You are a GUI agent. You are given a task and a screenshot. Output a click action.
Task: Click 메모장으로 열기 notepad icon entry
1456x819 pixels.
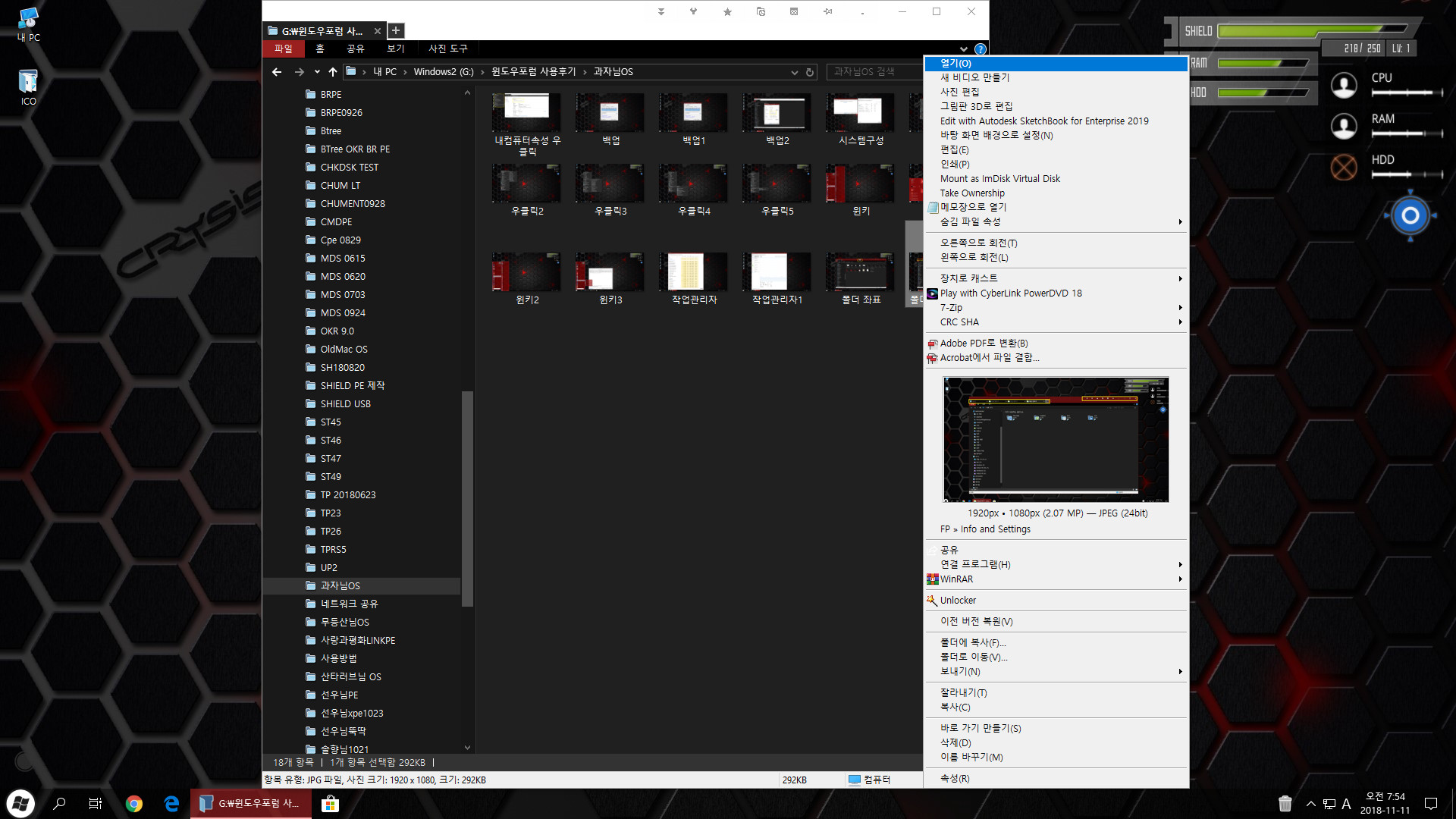pos(1056,207)
